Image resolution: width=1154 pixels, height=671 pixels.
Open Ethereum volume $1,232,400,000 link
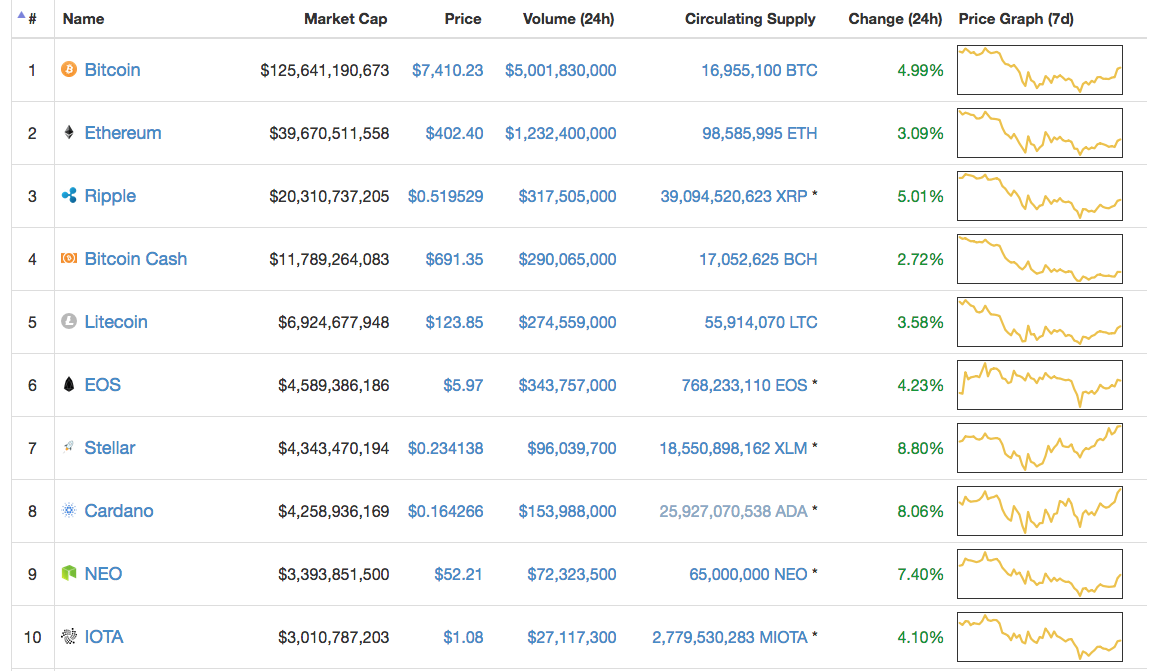click(x=560, y=133)
